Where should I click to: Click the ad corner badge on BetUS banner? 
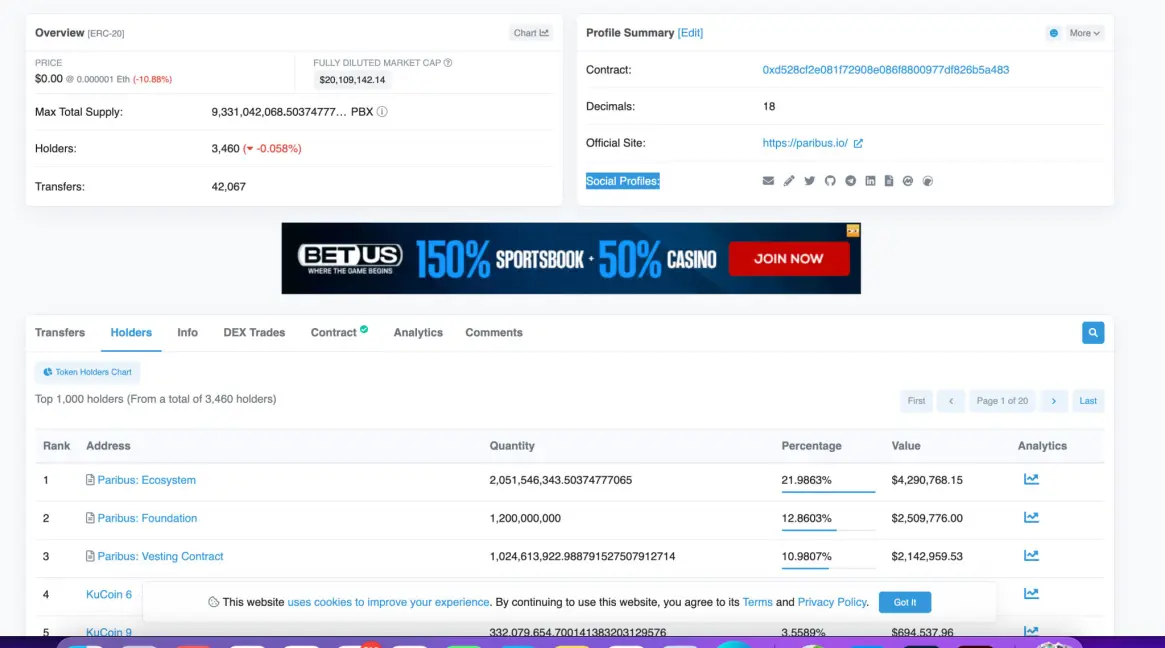[x=853, y=230]
